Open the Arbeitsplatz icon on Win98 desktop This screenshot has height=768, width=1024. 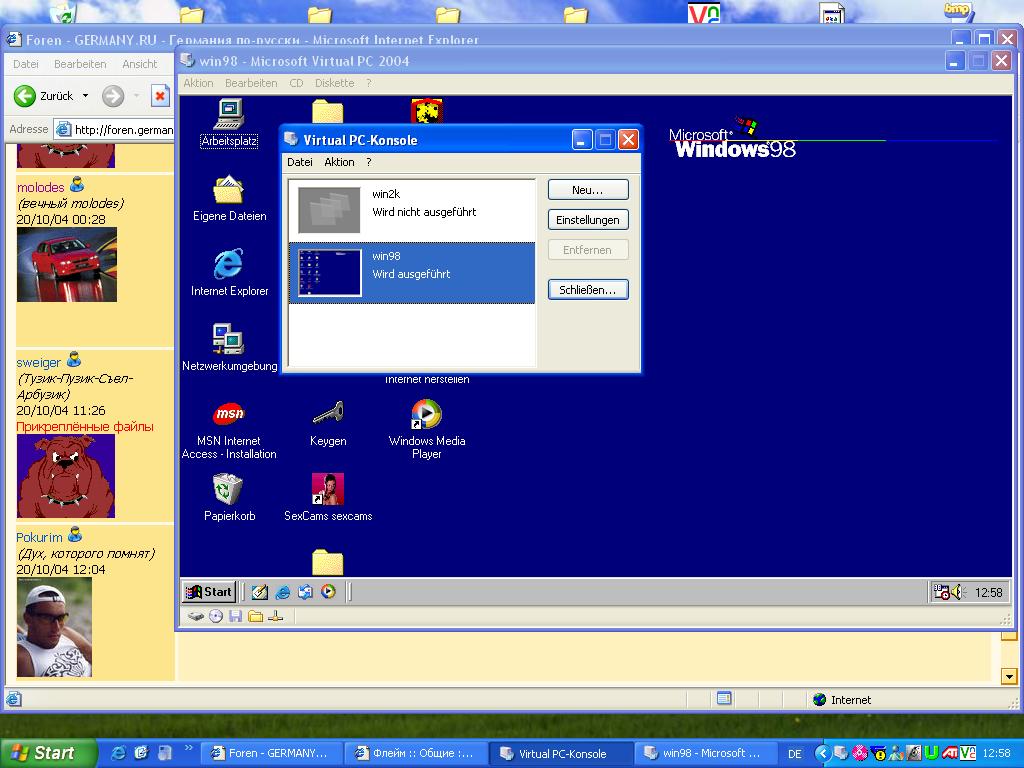(x=229, y=114)
